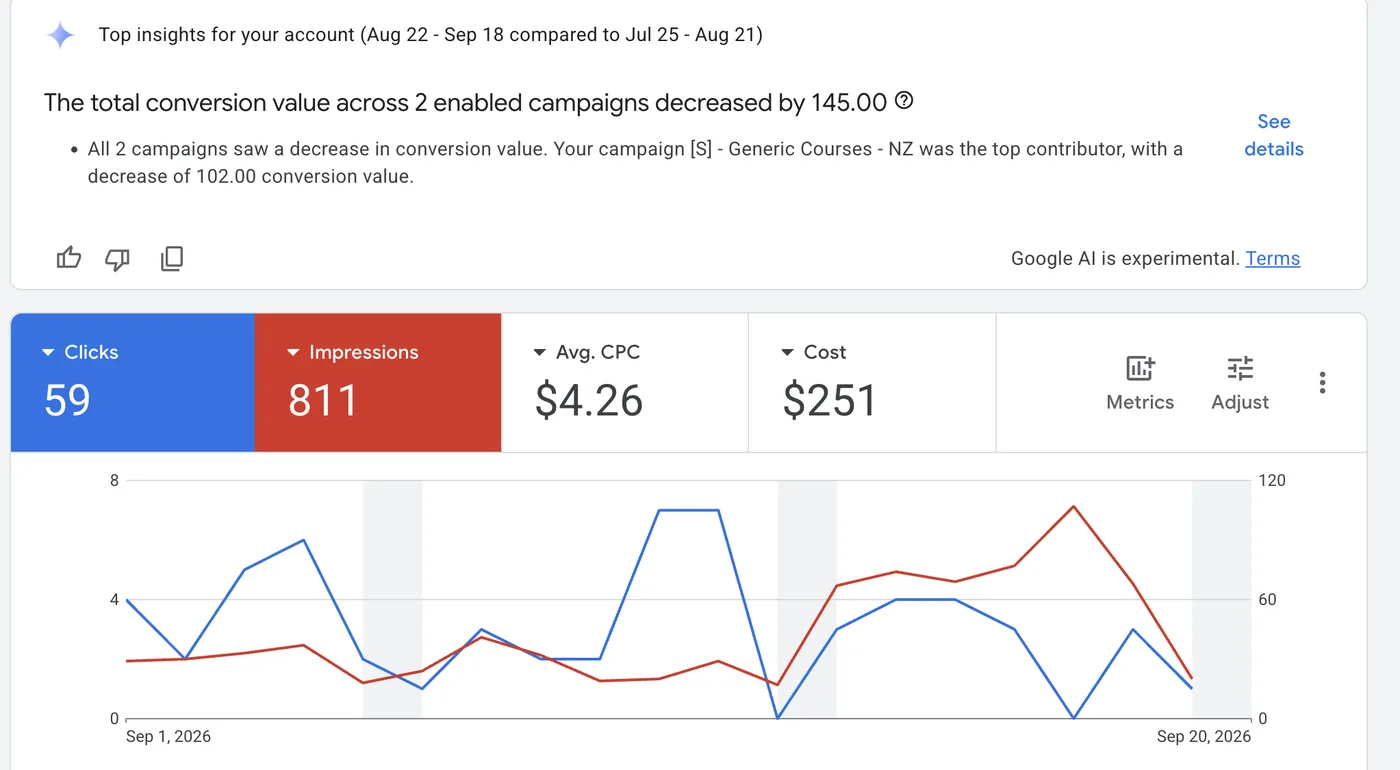Click the thumbs up feedback icon

69,258
